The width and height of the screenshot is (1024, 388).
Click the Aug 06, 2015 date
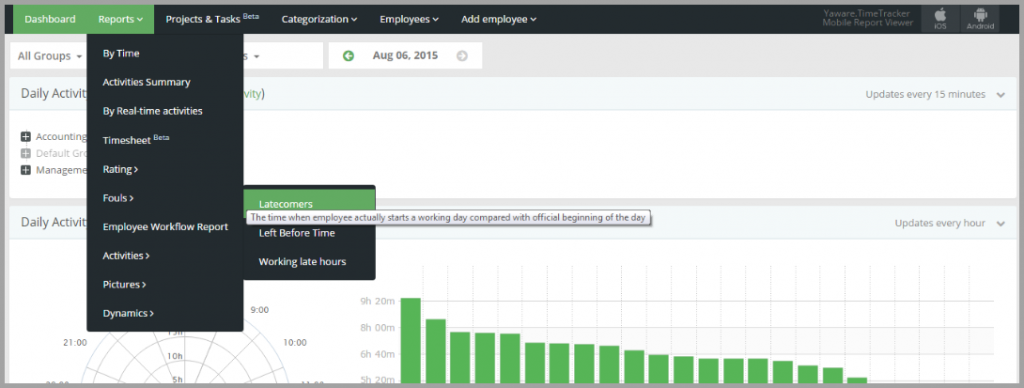pos(405,56)
